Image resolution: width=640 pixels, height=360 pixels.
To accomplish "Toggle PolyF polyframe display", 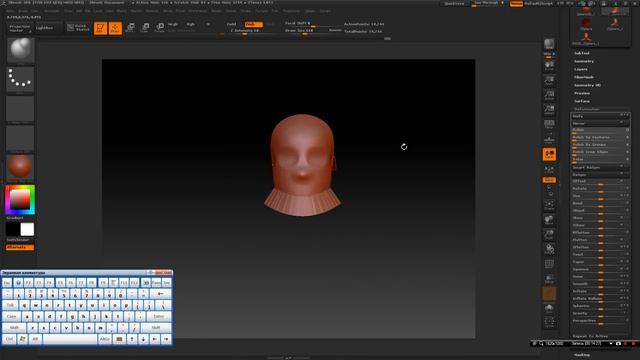I will (x=549, y=264).
